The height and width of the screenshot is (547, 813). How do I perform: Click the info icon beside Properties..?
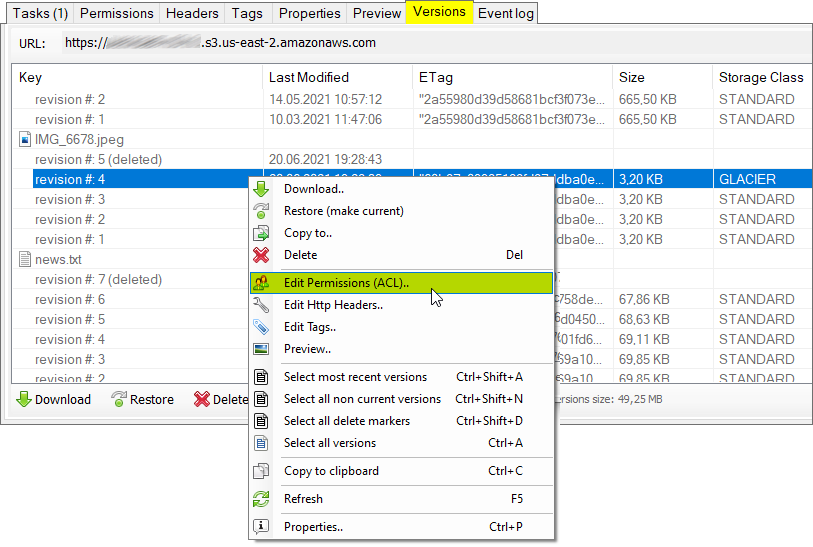click(x=261, y=527)
